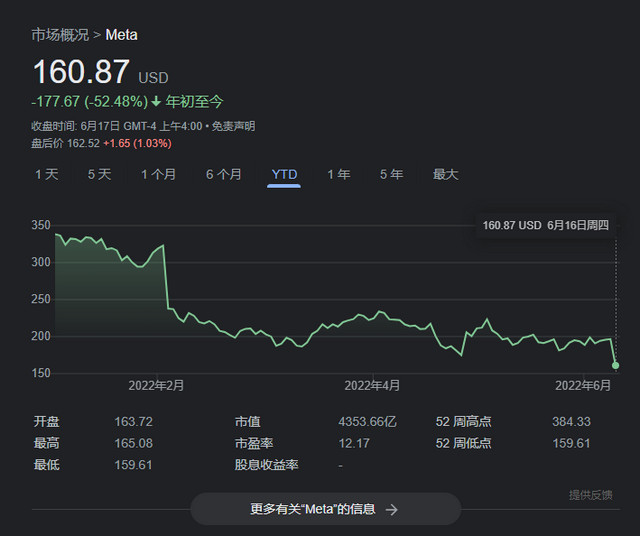Switch chart to 5 年 range
Screen dimensions: 640x536
tap(391, 175)
